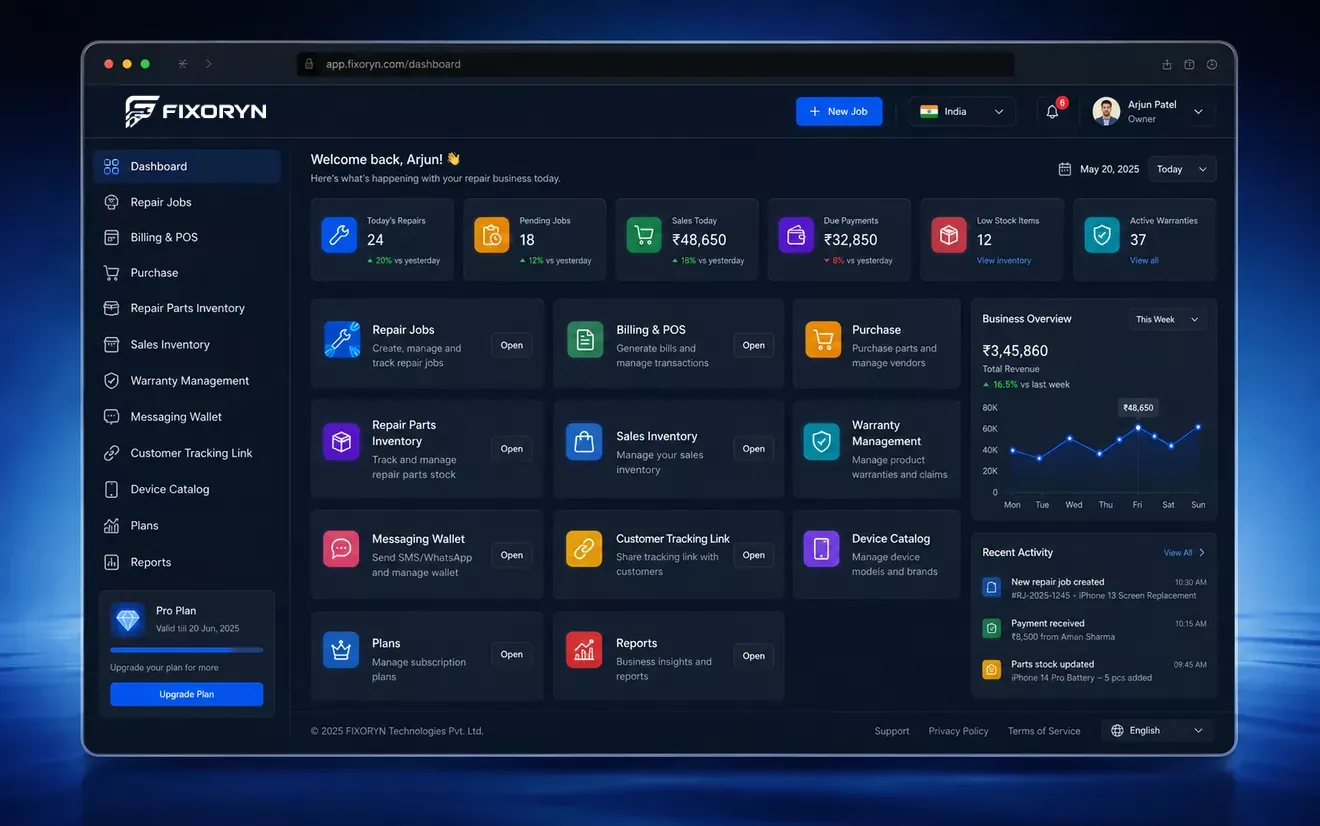Click the Customer Tracking Link card chain icon
The image size is (1320, 826).
point(584,549)
